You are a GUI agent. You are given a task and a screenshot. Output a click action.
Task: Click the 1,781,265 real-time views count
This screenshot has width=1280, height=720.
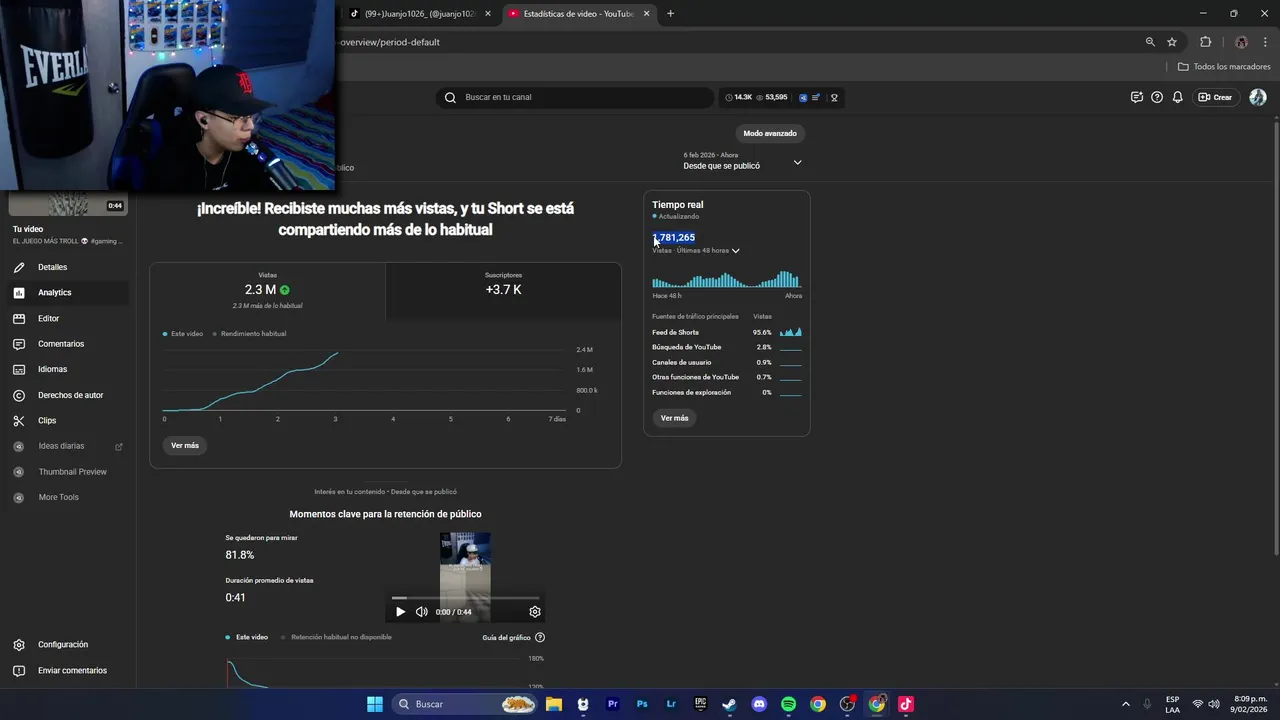click(674, 238)
